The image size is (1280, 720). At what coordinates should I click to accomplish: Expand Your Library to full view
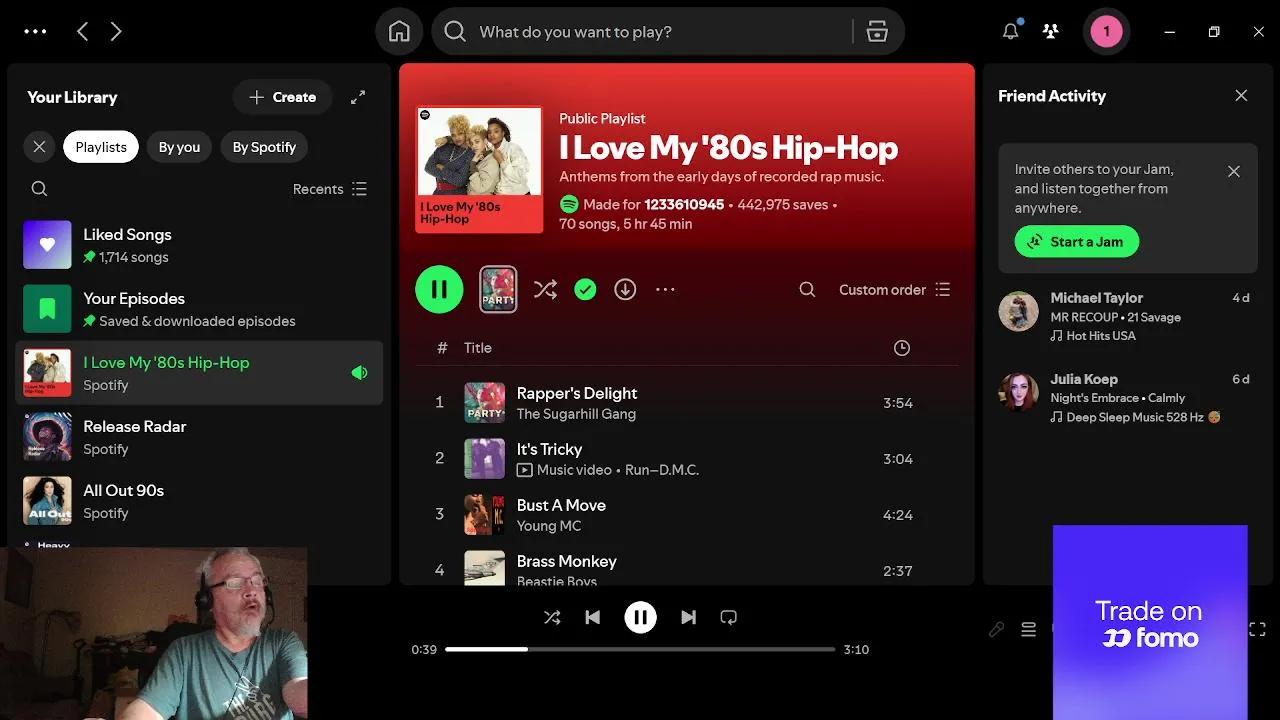tap(358, 97)
